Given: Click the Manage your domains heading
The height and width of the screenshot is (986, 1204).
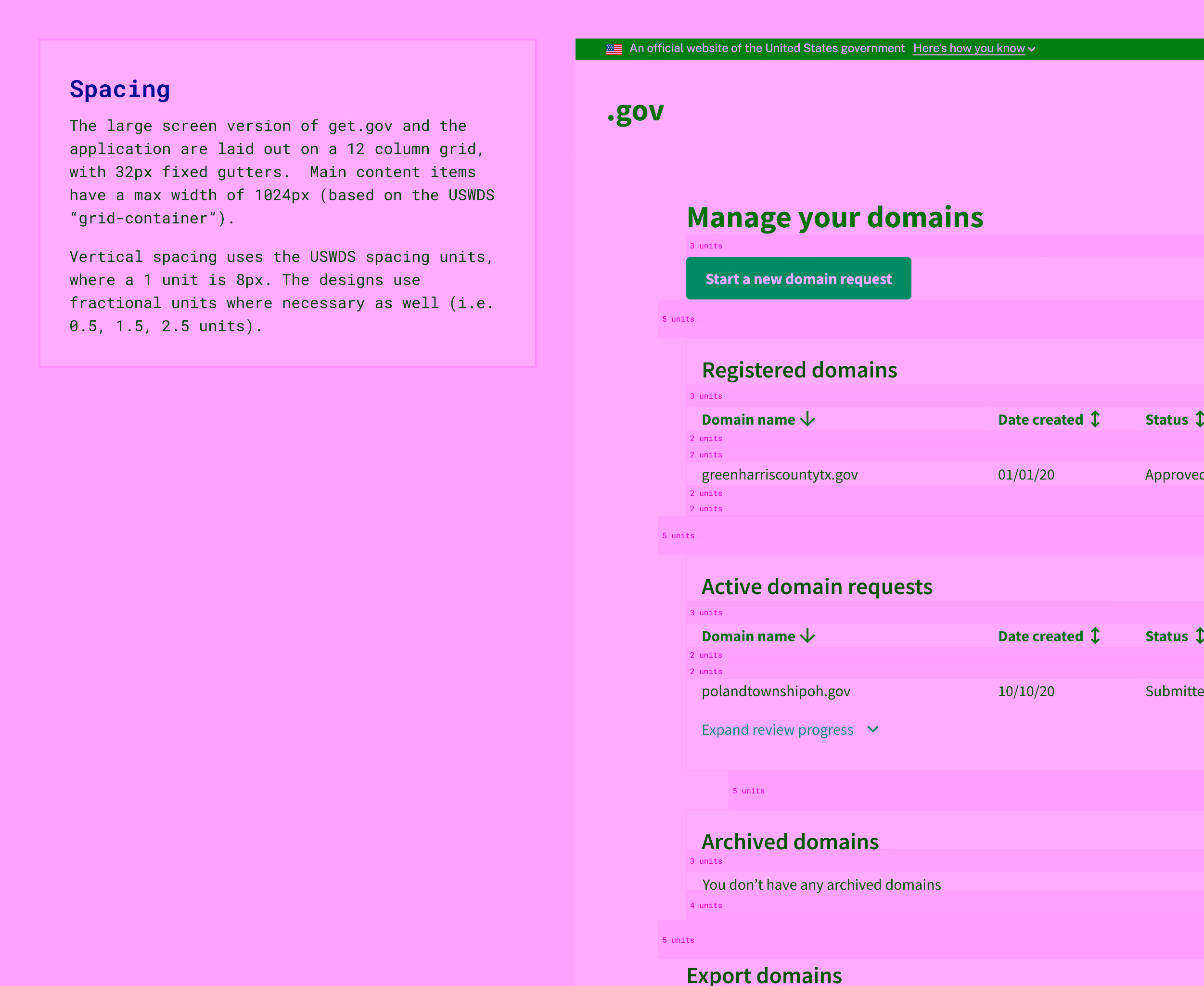Looking at the screenshot, I should tap(834, 218).
